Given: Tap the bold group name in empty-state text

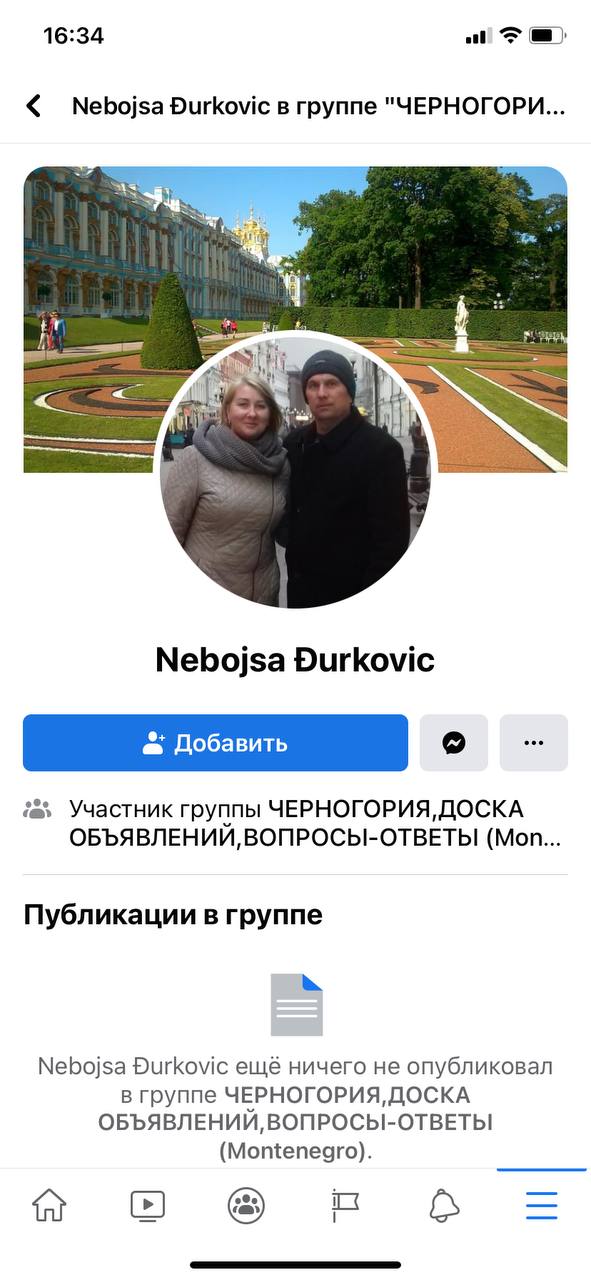Looking at the screenshot, I should pyautogui.click(x=296, y=1123).
